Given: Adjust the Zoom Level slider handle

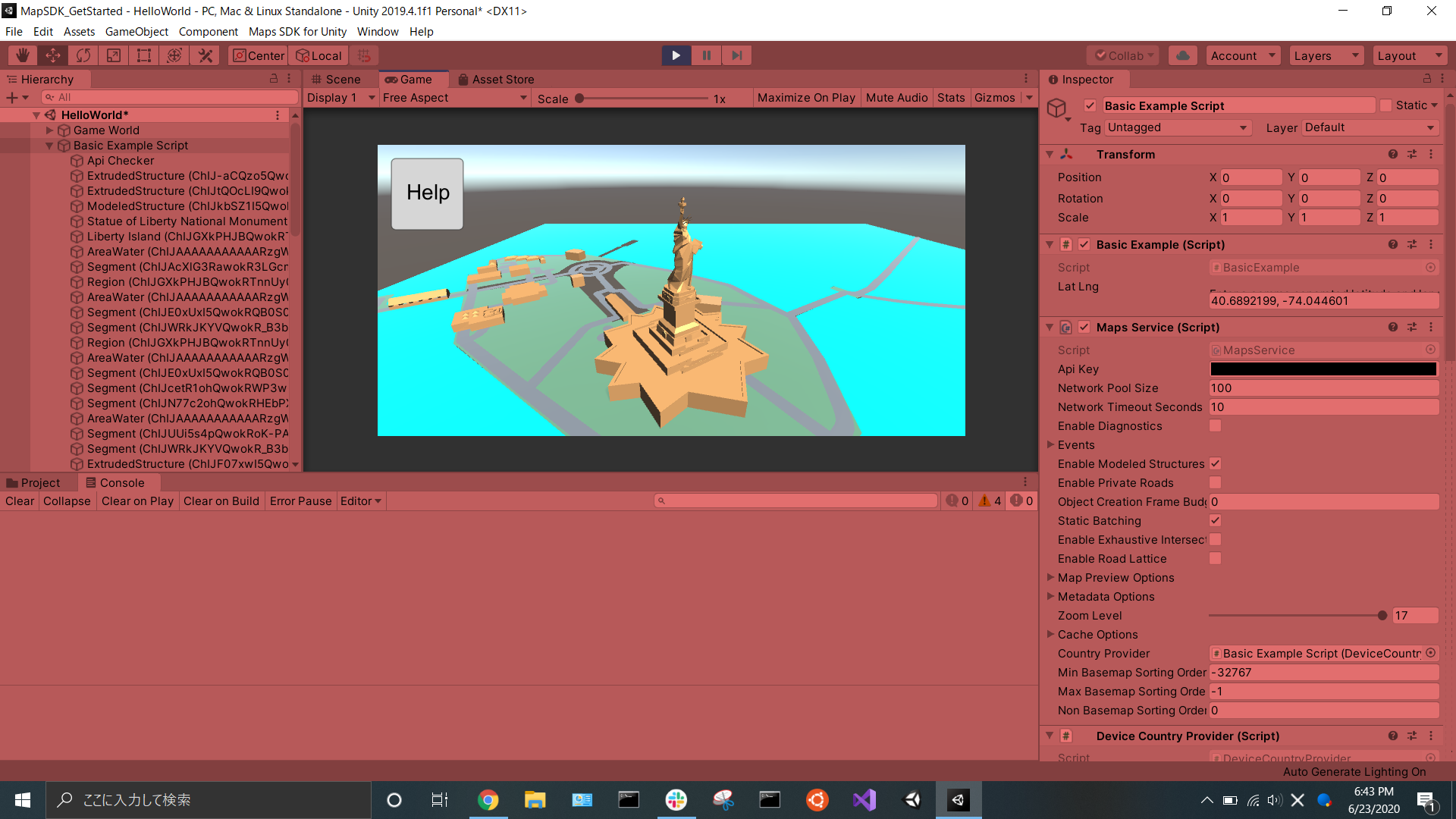Looking at the screenshot, I should (1382, 616).
